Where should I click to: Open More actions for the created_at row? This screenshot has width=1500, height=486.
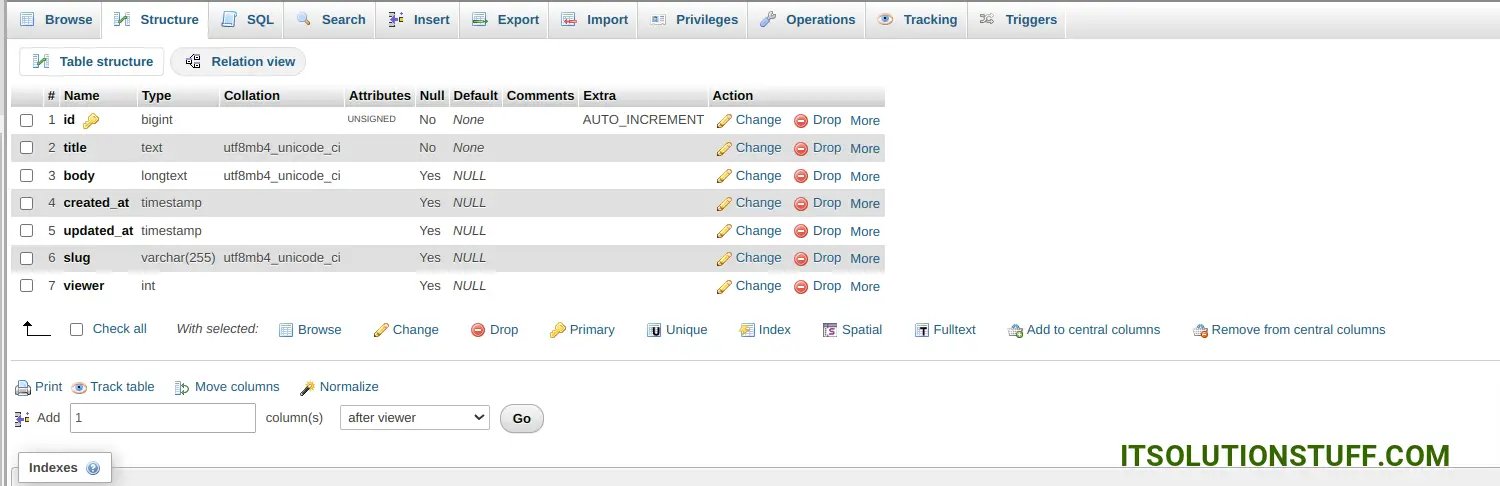pyautogui.click(x=864, y=203)
